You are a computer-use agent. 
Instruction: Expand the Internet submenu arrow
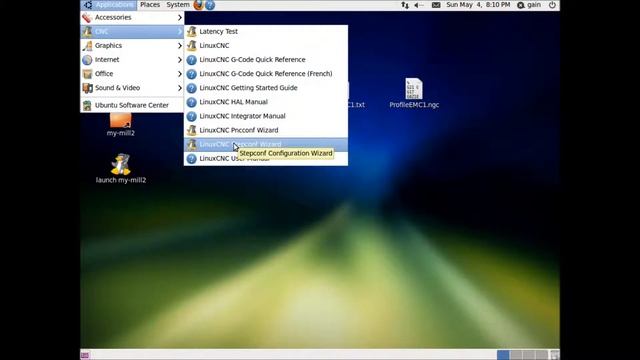point(180,60)
